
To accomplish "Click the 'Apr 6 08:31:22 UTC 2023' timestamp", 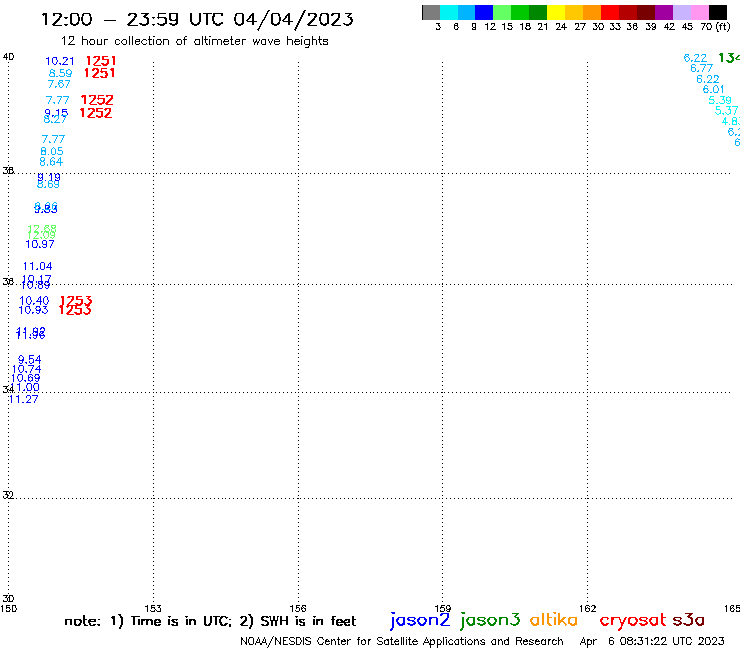I will (652, 641).
